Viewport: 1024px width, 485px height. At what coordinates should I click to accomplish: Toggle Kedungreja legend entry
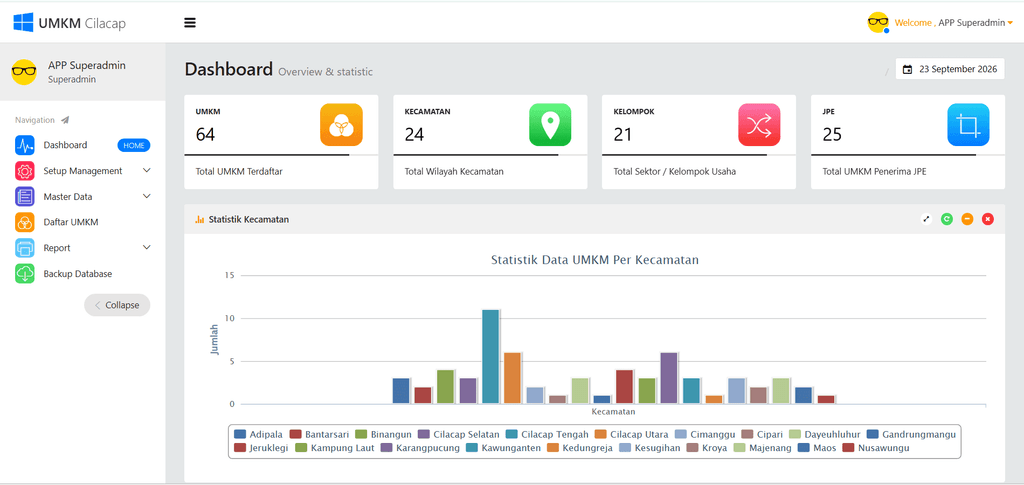click(x=579, y=448)
